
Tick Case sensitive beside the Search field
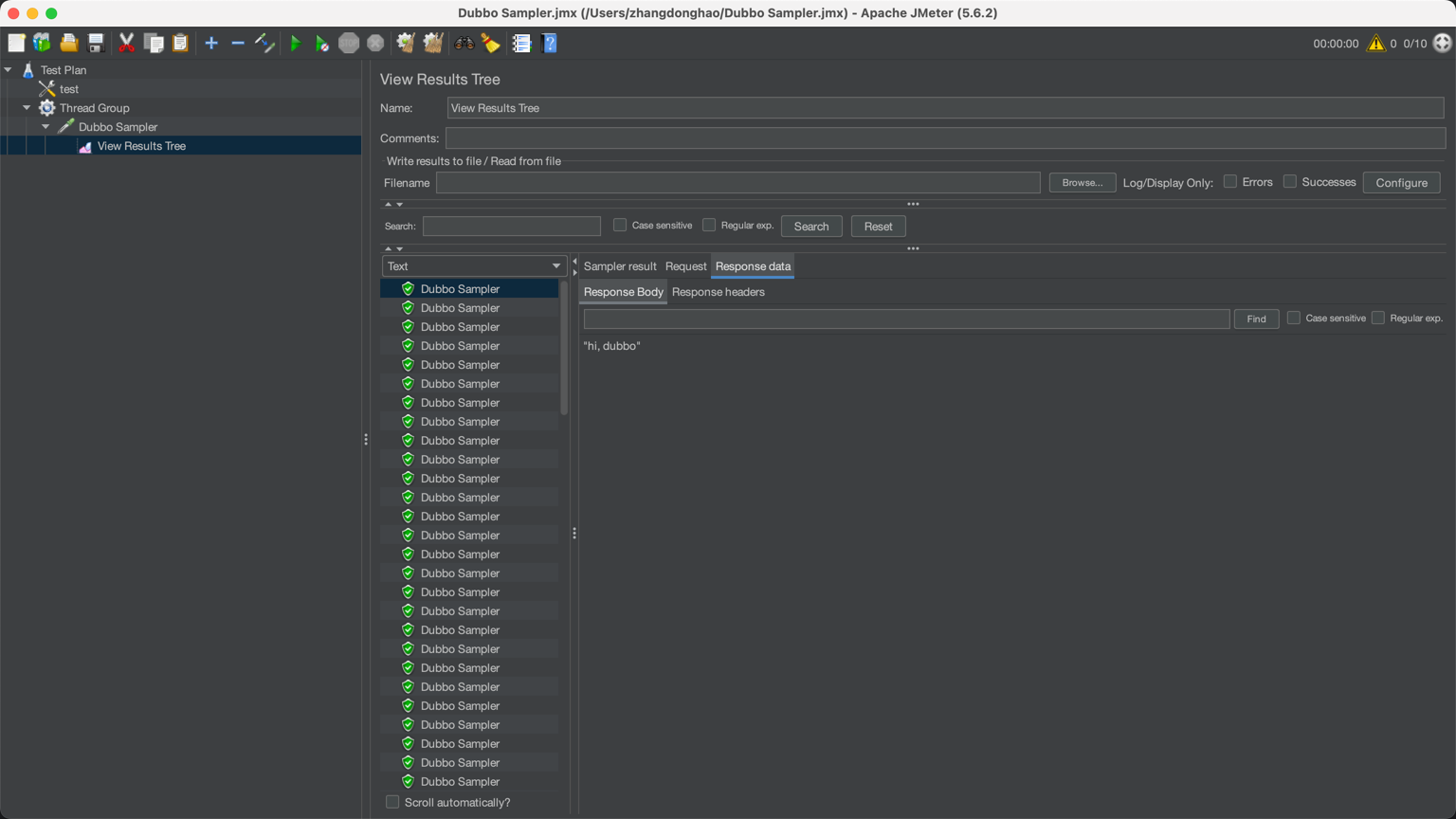pyautogui.click(x=620, y=226)
